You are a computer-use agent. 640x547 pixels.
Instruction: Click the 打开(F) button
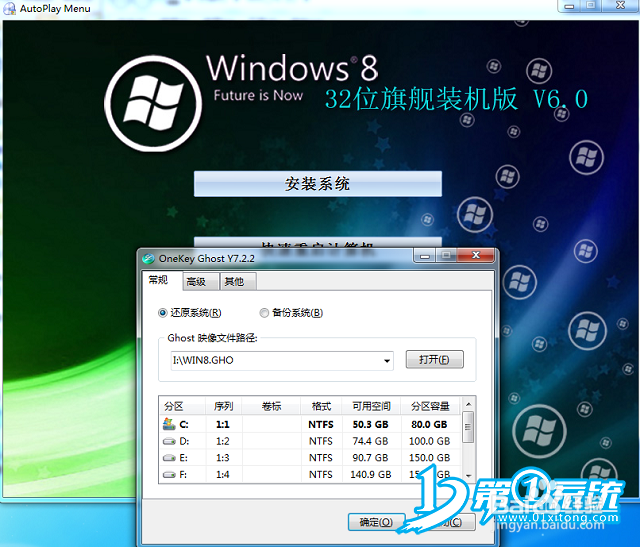point(434,360)
